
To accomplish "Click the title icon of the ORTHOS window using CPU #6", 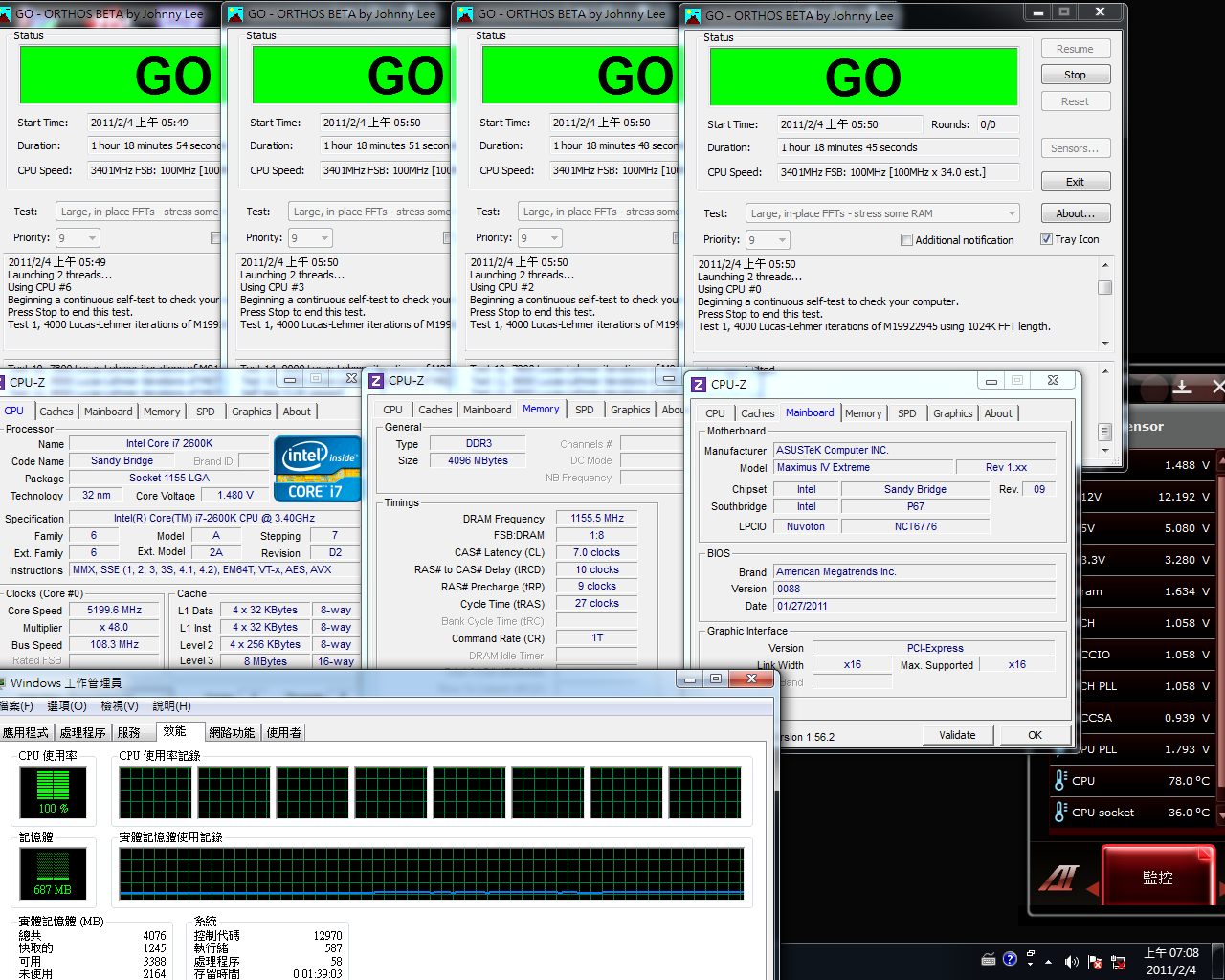I will [x=5, y=14].
